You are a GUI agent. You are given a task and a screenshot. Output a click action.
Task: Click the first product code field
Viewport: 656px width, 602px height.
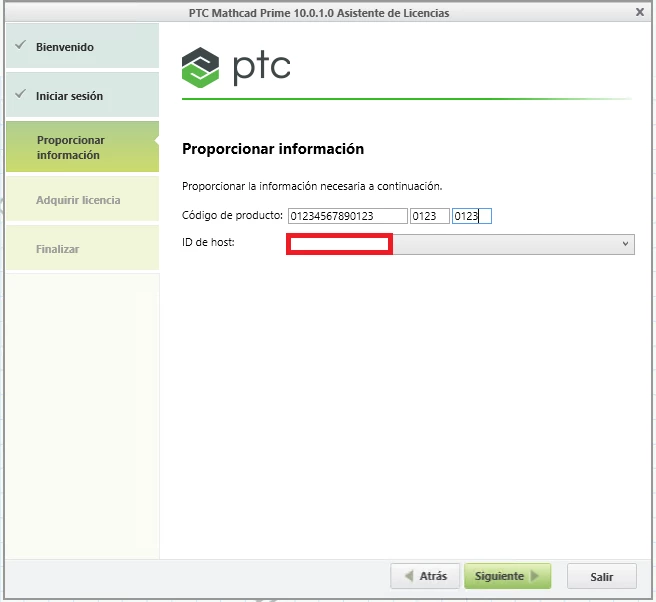pyautogui.click(x=348, y=216)
